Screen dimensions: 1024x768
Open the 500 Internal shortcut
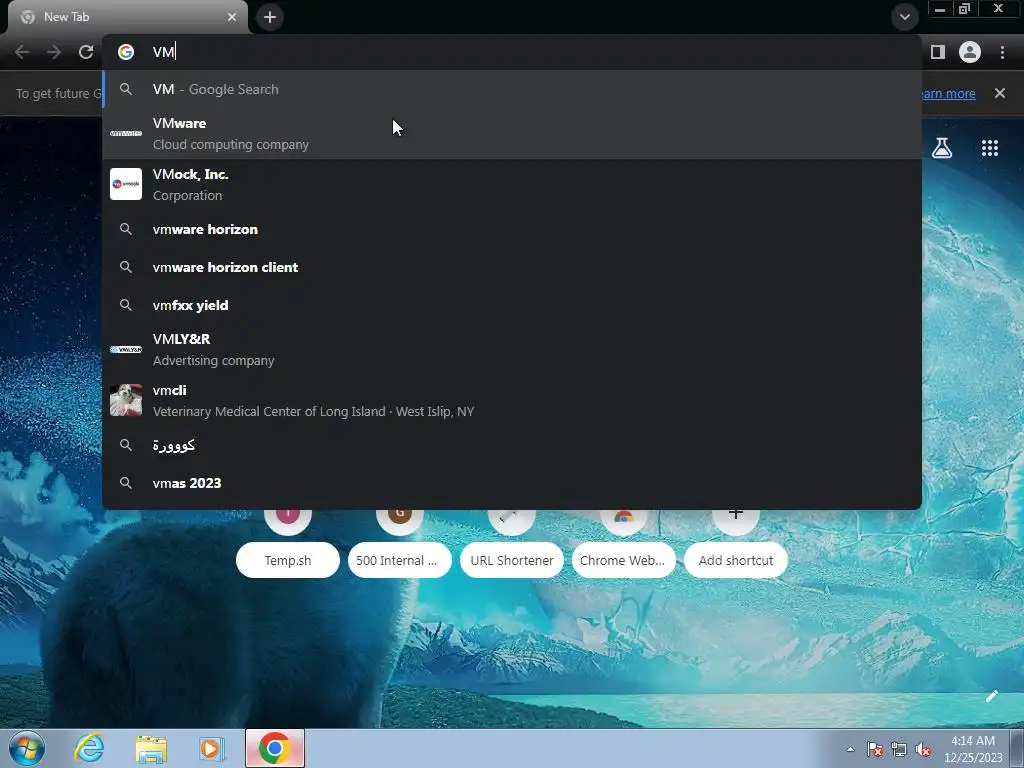(400, 560)
